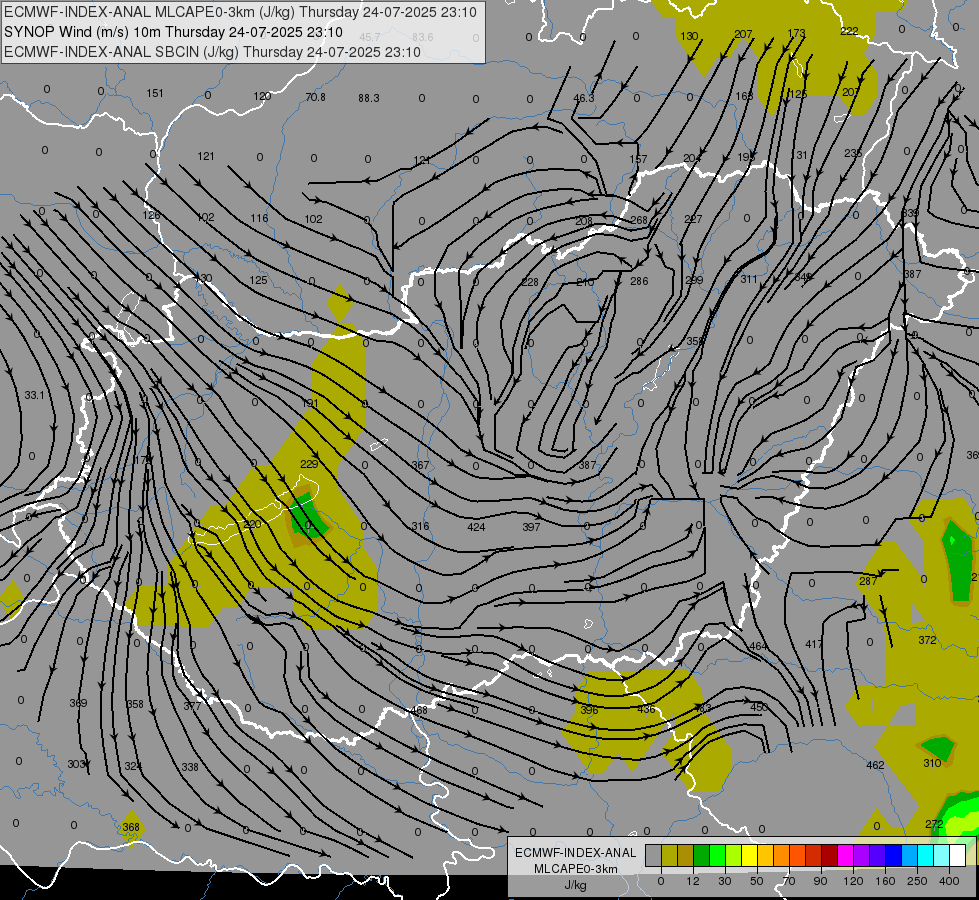Click the map value 191
This screenshot has width=979, height=900.
pyautogui.click(x=310, y=403)
